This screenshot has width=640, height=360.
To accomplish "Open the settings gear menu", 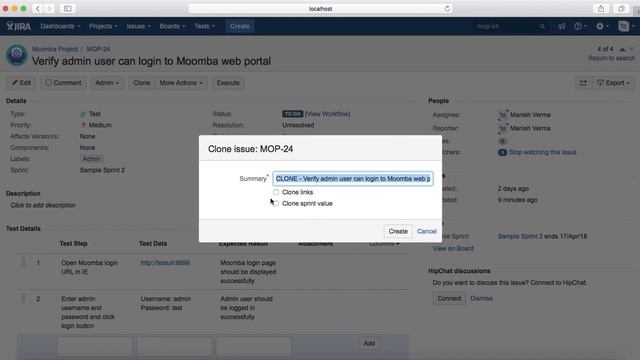I will [x=602, y=26].
